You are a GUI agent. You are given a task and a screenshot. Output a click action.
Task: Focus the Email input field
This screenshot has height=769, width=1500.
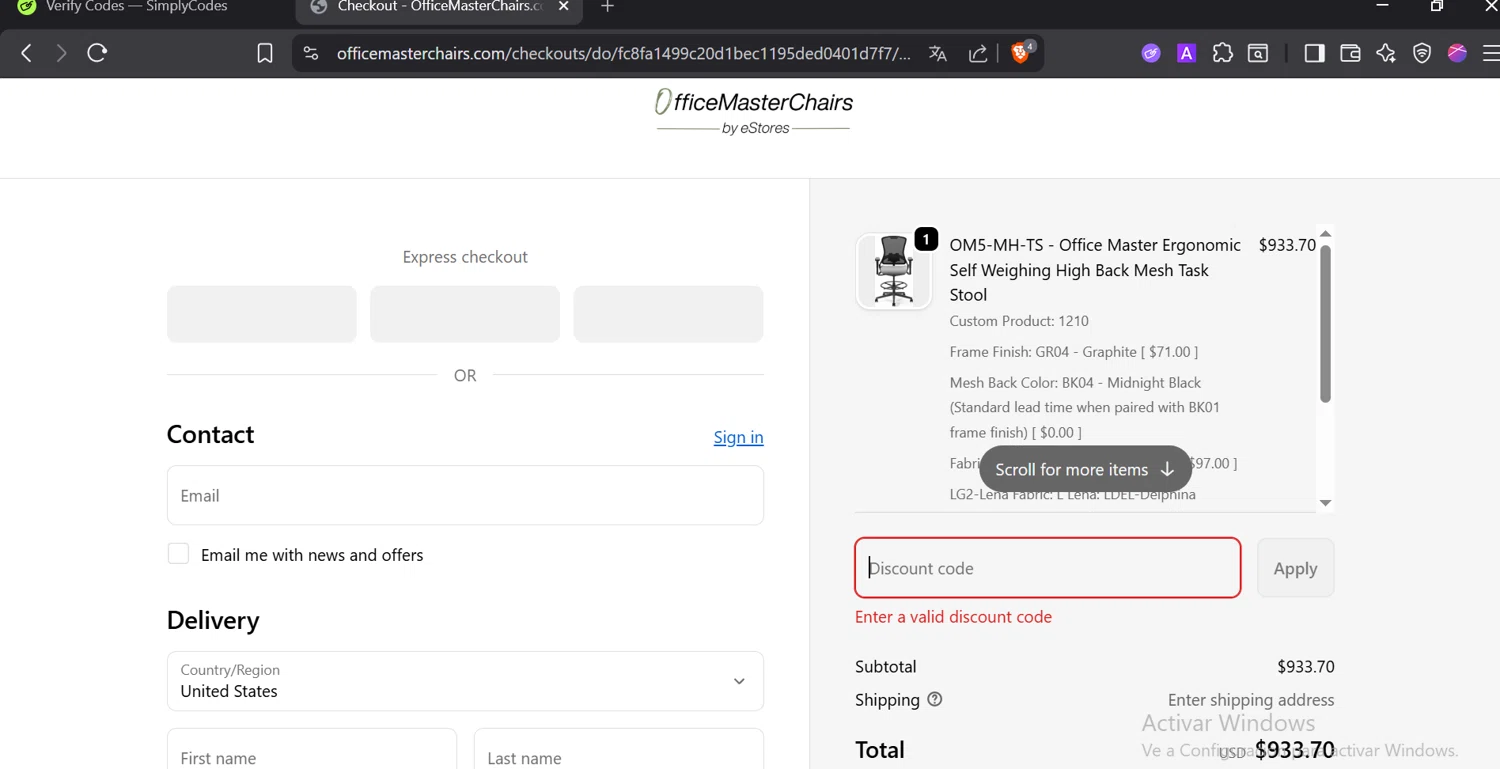pyautogui.click(x=465, y=495)
